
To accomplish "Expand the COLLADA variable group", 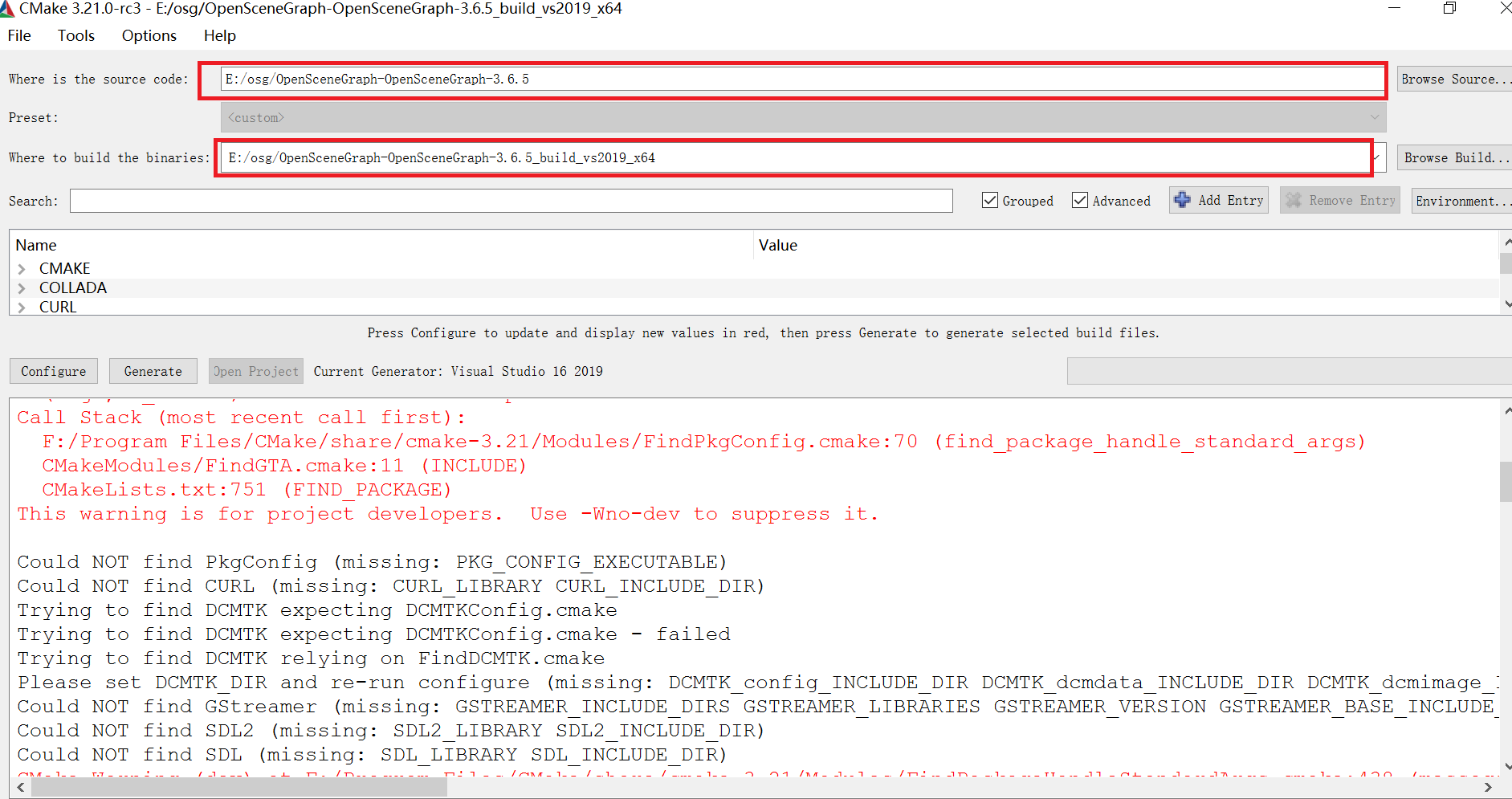I will pyautogui.click(x=22, y=287).
